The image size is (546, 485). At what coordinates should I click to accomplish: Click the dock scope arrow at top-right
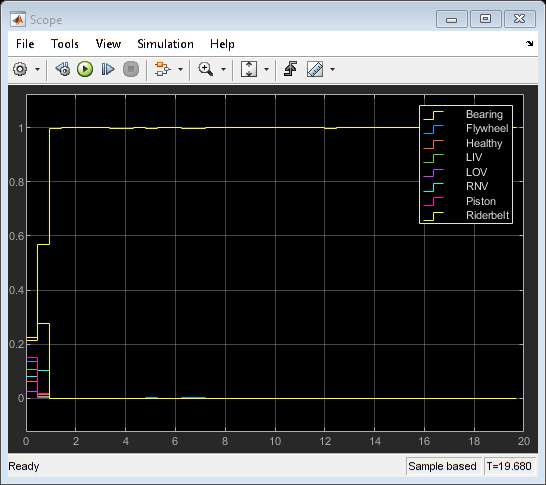pos(529,44)
